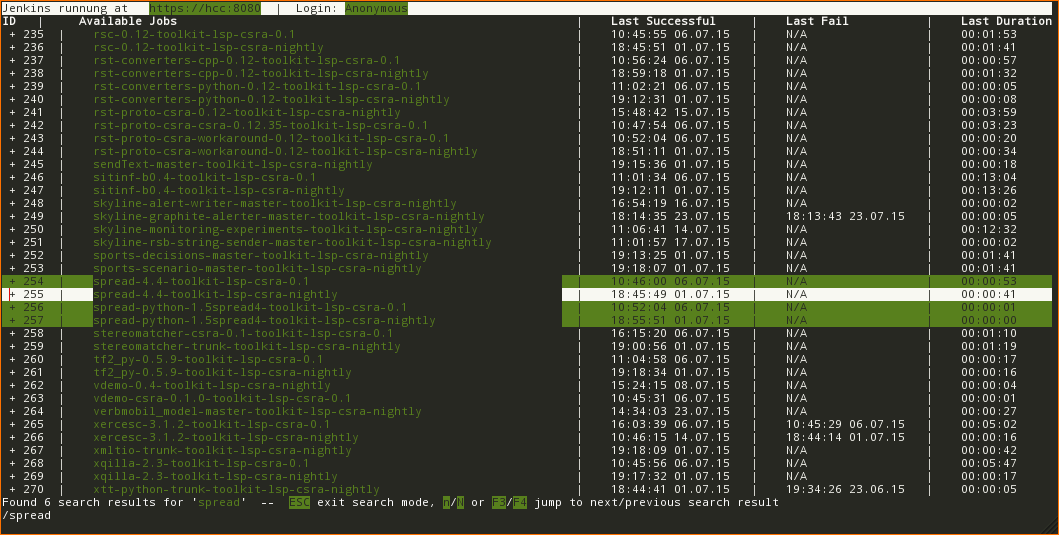1059x535 pixels.
Task: Expand the plus marker beside ID 262
Action: coord(12,386)
